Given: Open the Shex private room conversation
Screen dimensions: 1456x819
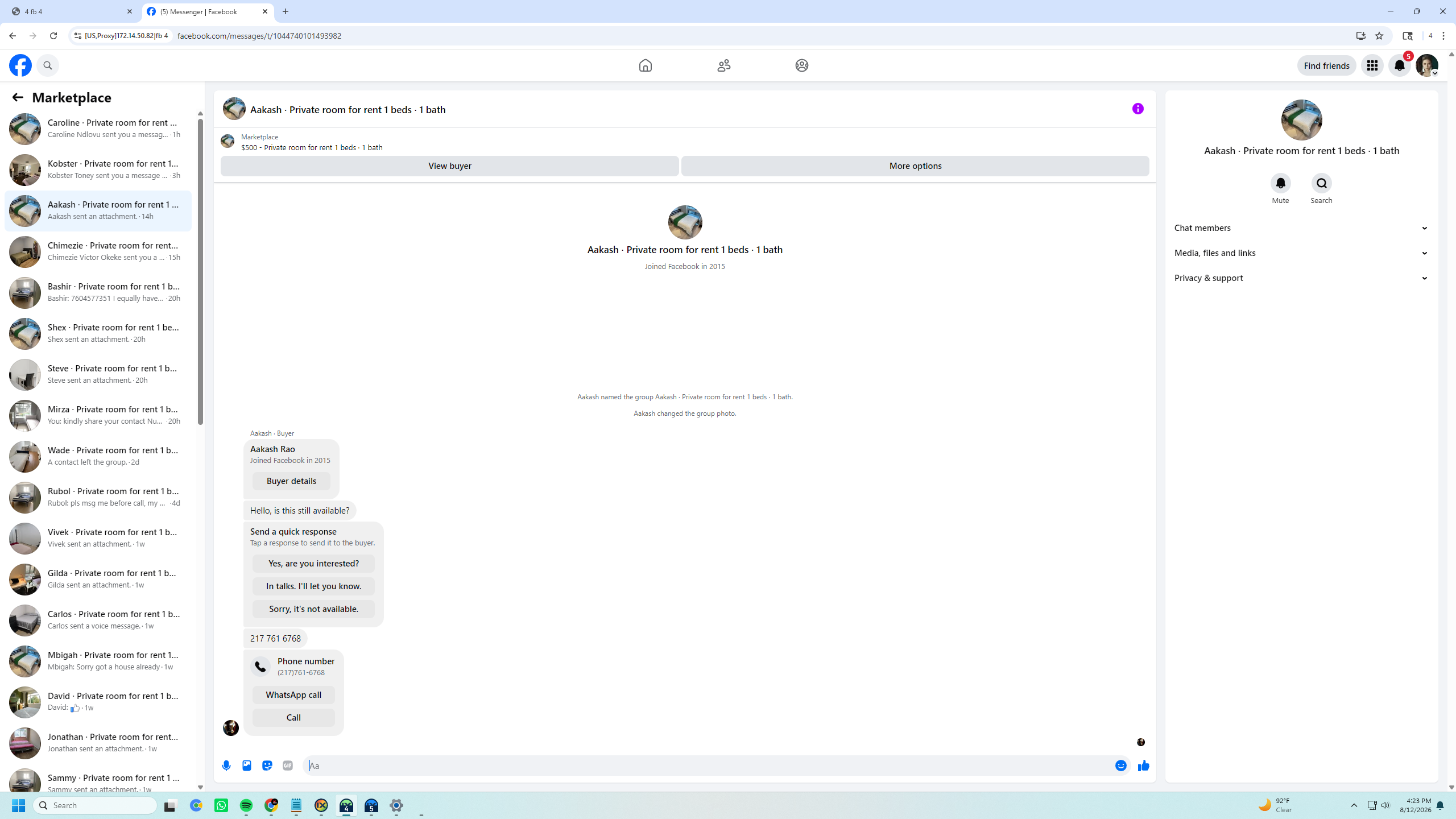Looking at the screenshot, I should [x=98, y=333].
